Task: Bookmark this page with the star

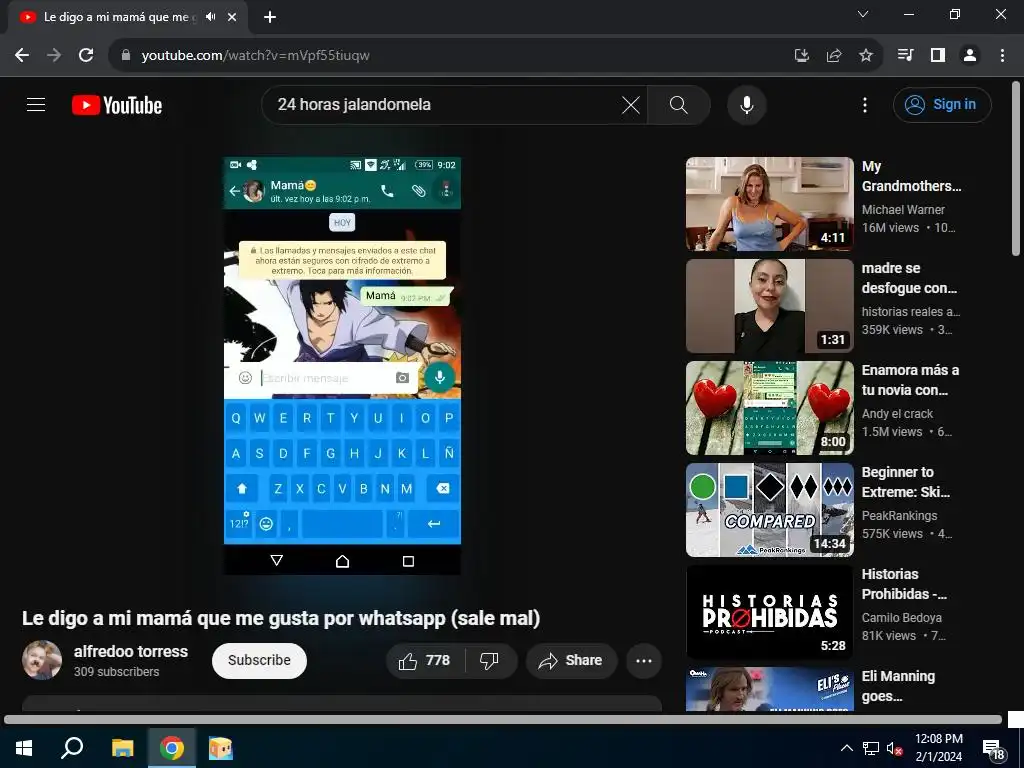Action: tap(866, 56)
